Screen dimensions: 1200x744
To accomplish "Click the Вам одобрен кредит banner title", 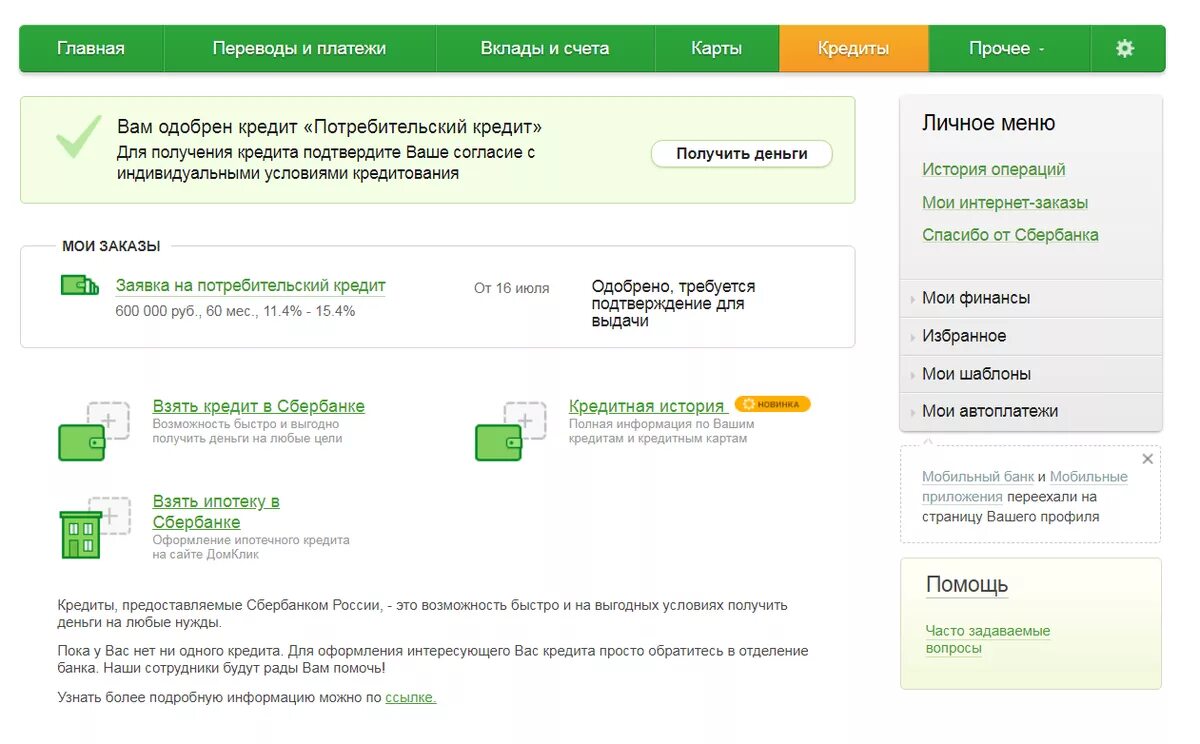I will 329,127.
